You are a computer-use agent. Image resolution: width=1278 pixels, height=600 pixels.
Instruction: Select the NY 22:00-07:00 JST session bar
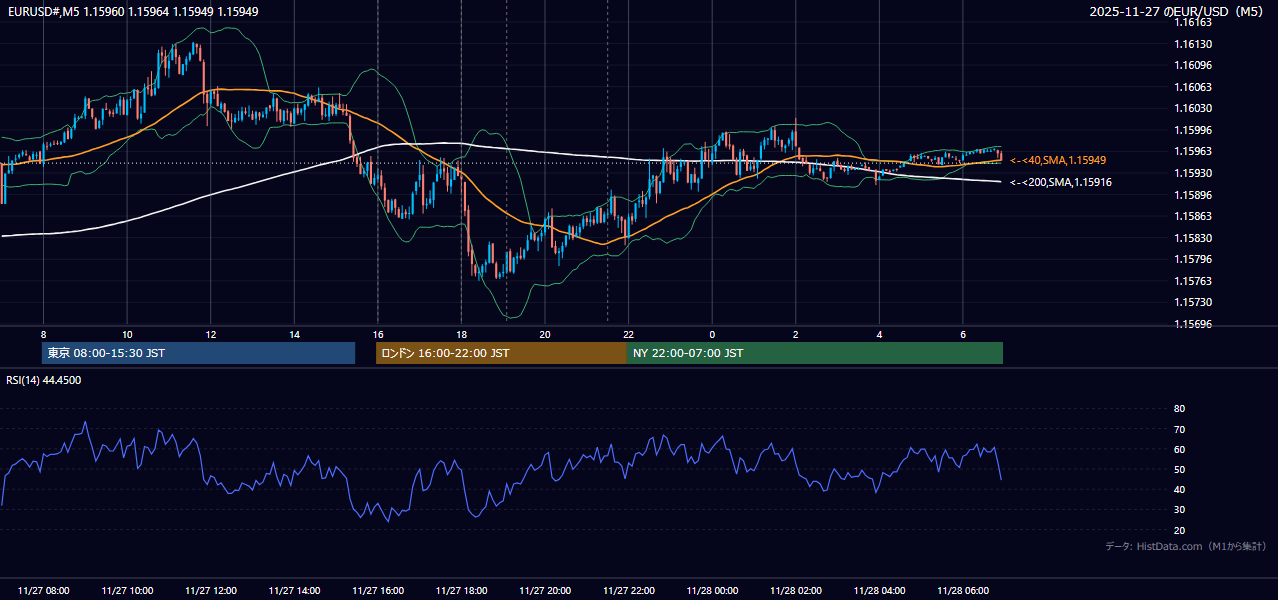(815, 353)
